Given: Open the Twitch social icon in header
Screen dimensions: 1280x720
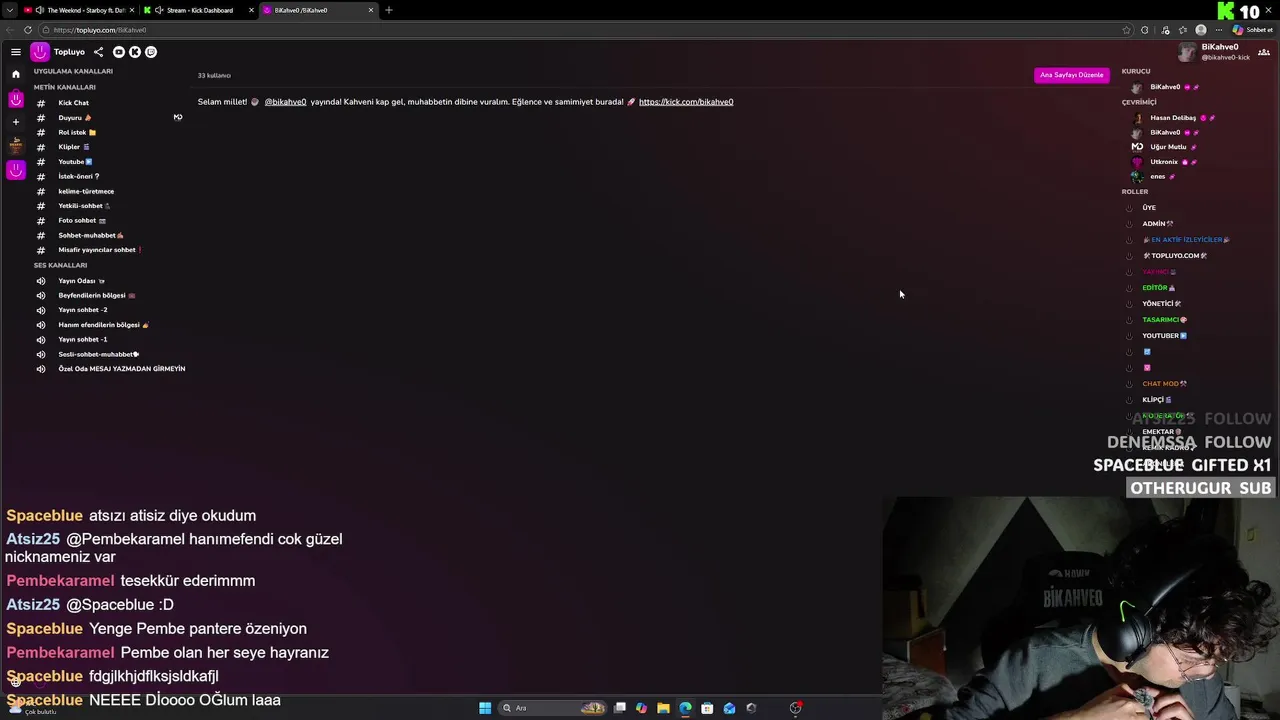Looking at the screenshot, I should [151, 52].
